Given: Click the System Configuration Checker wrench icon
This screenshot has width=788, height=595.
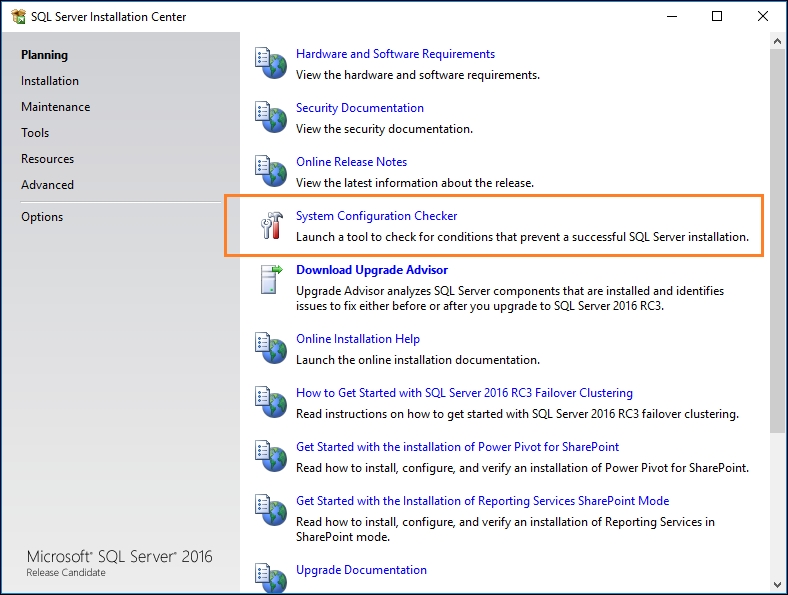Looking at the screenshot, I should [271, 225].
